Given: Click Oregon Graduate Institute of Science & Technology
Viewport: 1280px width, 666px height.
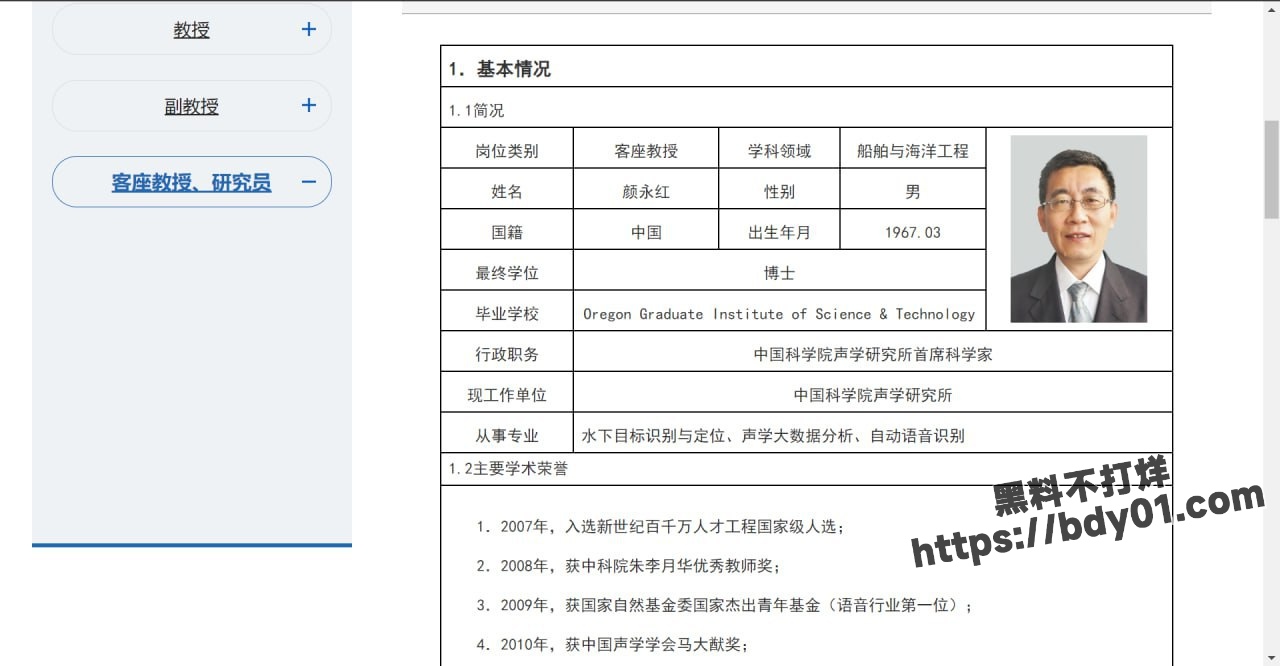Looking at the screenshot, I should (x=779, y=314).
